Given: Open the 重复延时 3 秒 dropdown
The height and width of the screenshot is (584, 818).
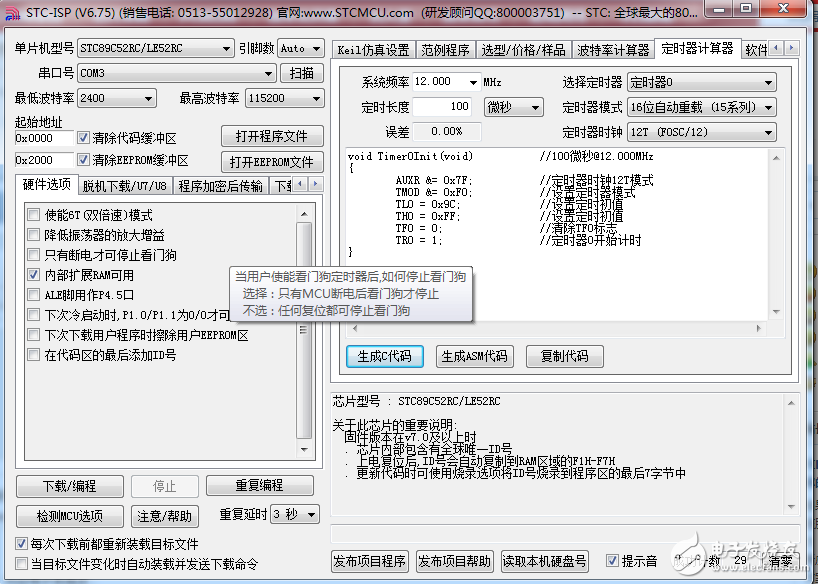Looking at the screenshot, I should click(295, 515).
